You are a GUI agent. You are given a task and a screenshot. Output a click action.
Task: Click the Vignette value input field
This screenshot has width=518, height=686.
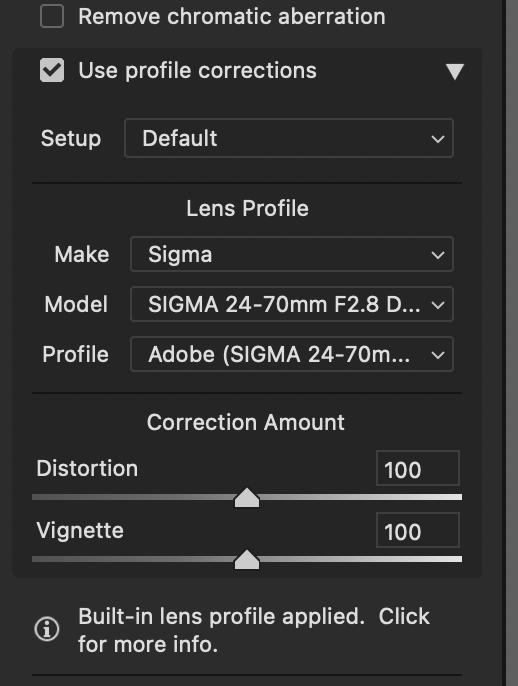(418, 531)
